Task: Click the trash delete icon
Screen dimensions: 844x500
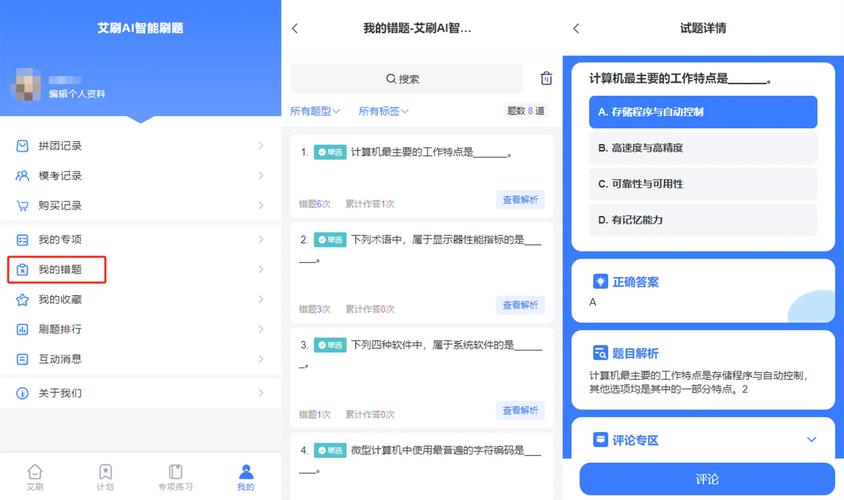Action: tap(546, 79)
